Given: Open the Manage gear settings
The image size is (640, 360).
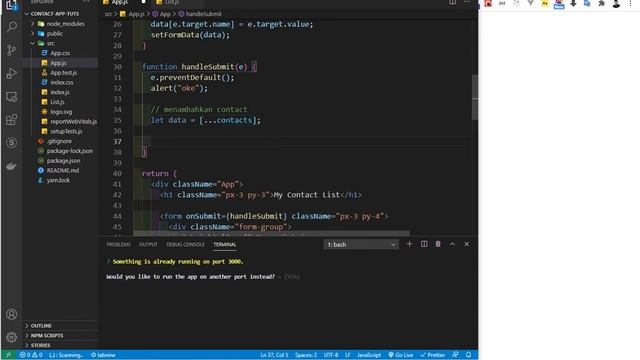Looking at the screenshot, I should pos(11,337).
